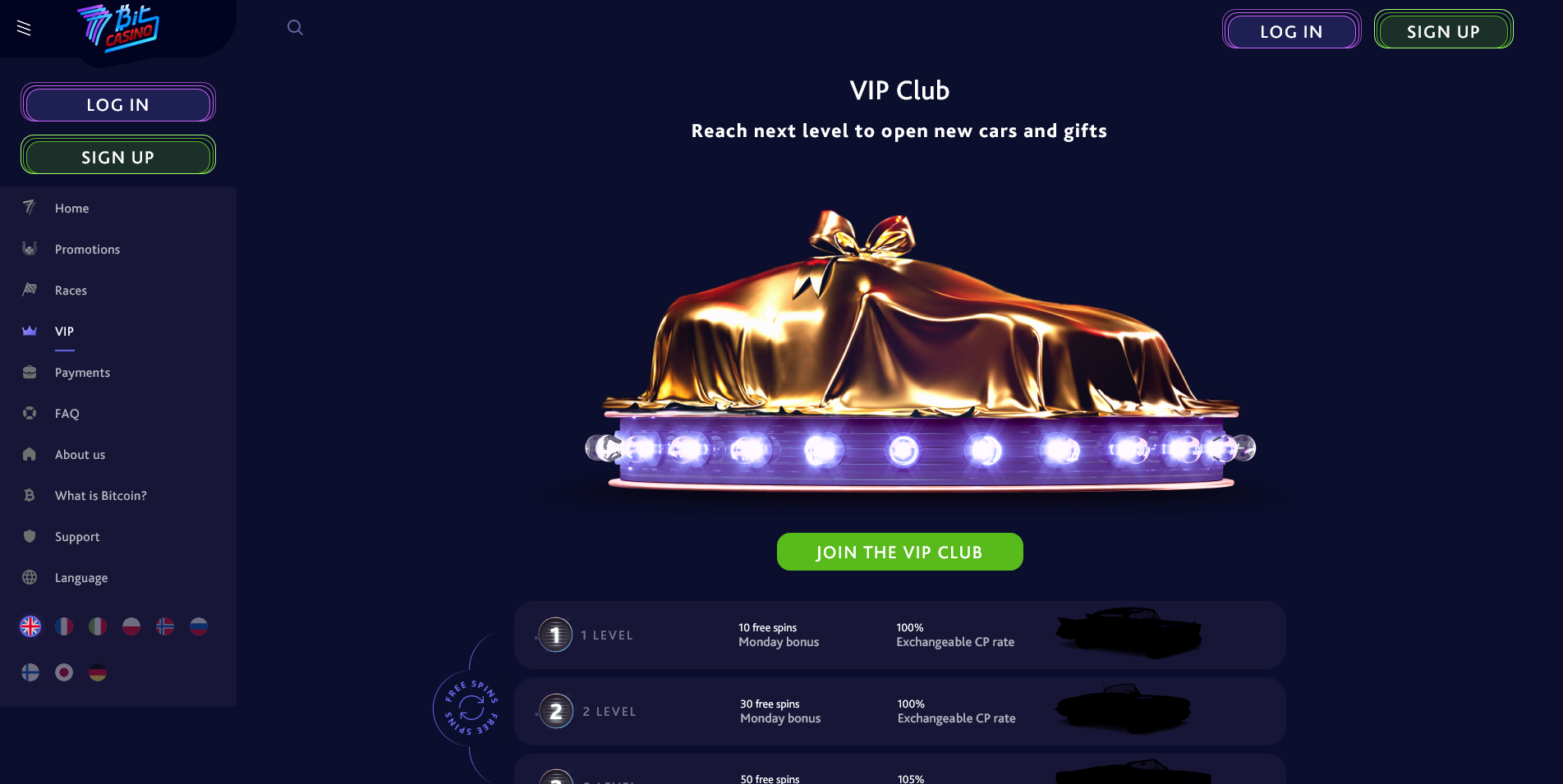This screenshot has height=784, width=1563.
Task: Open What is Bitcoin? link
Action: [x=100, y=496]
